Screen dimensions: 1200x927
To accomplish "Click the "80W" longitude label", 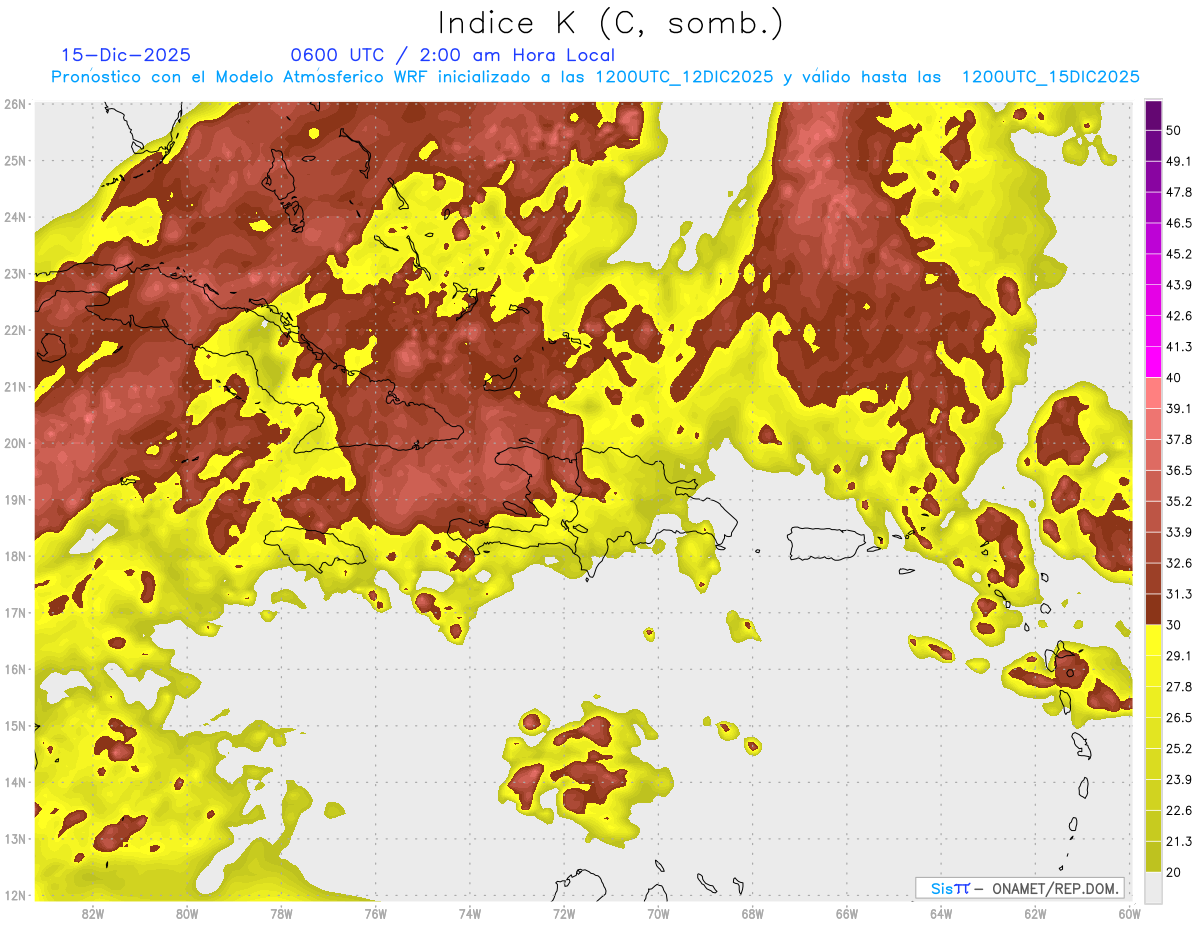I will 187,914.
